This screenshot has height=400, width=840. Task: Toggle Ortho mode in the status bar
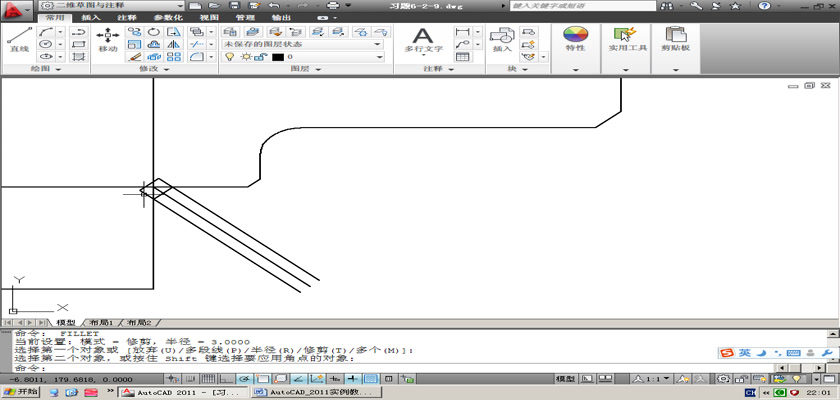coord(228,379)
